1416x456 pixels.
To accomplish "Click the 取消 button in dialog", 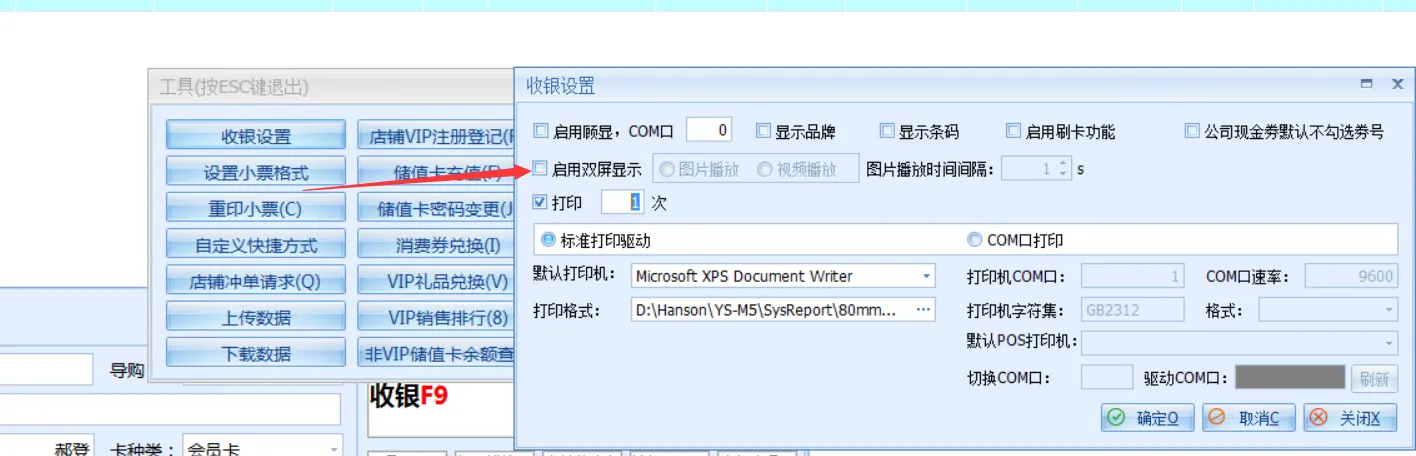I will 1247,418.
